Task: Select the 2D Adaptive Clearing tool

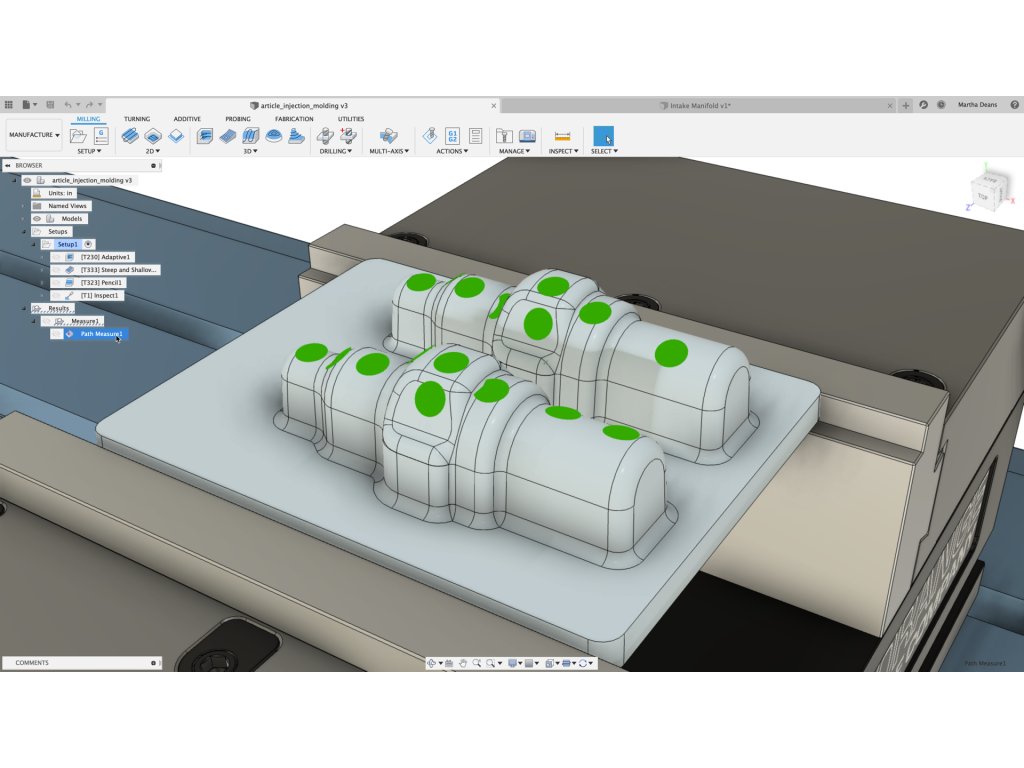Action: [130, 136]
